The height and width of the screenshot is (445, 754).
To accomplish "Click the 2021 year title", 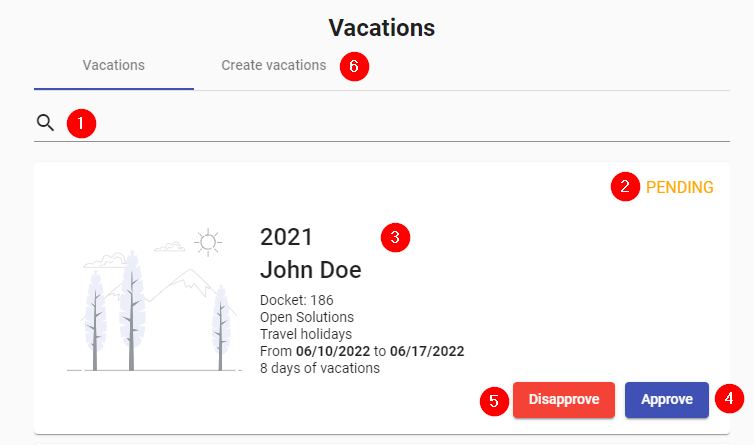I will coord(286,237).
